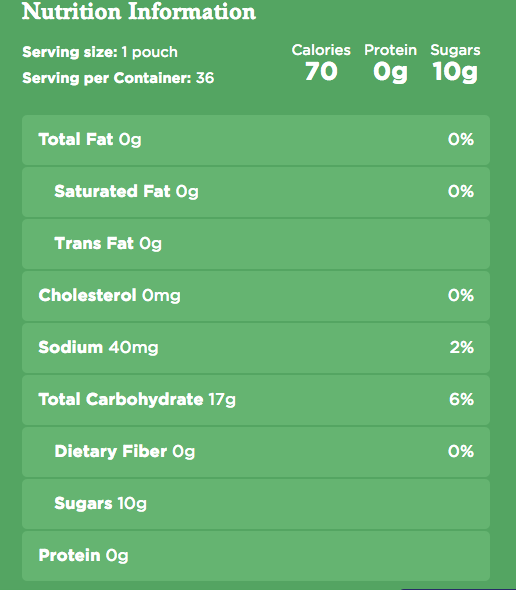
Task: Click the Calories 70 summary
Action: click(x=321, y=62)
